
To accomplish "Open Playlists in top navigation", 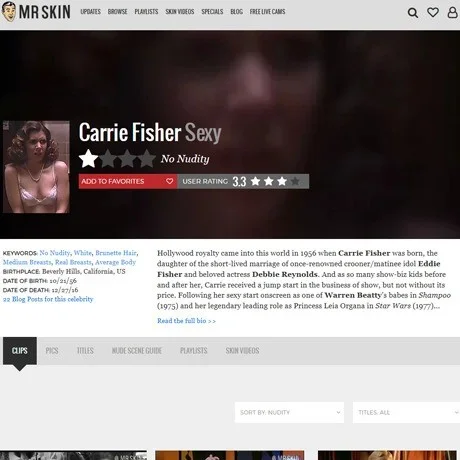I will pyautogui.click(x=146, y=12).
